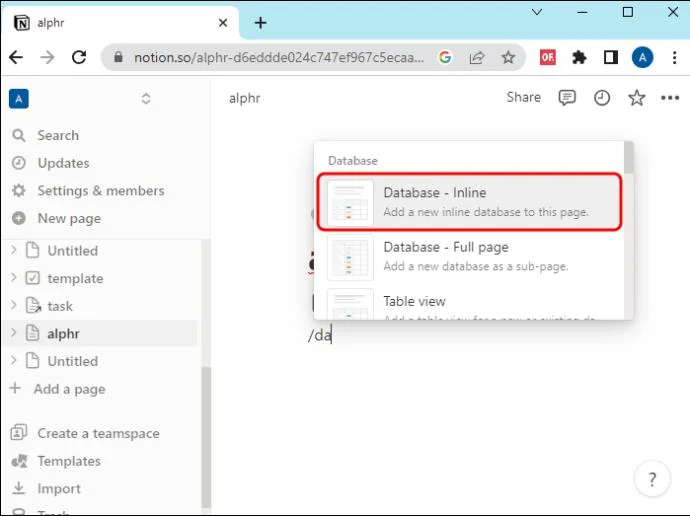Click the browser forward arrow
This screenshot has width=690, height=516.
tap(47, 57)
